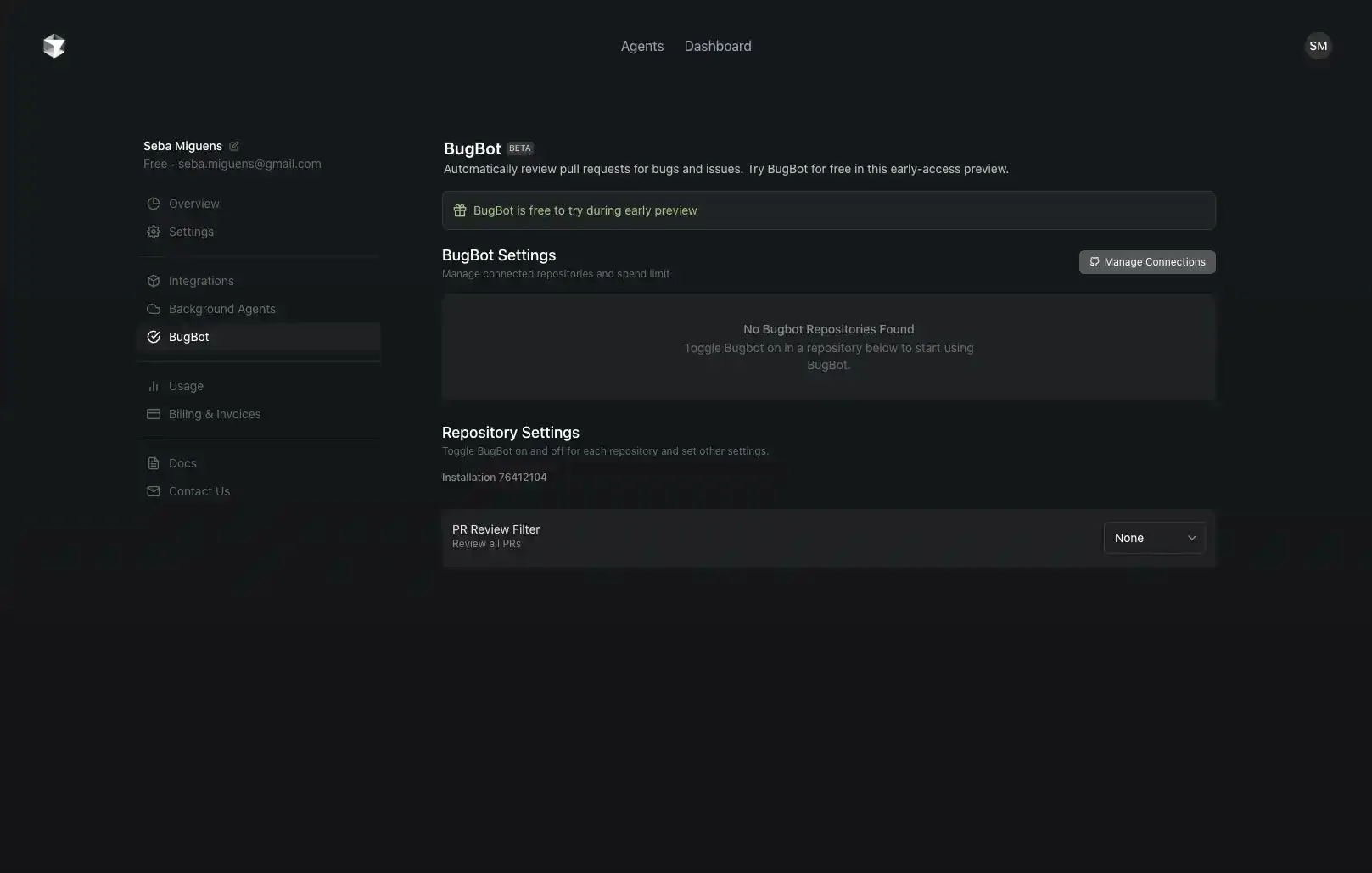
Task: Click the Docs document icon
Action: (154, 463)
